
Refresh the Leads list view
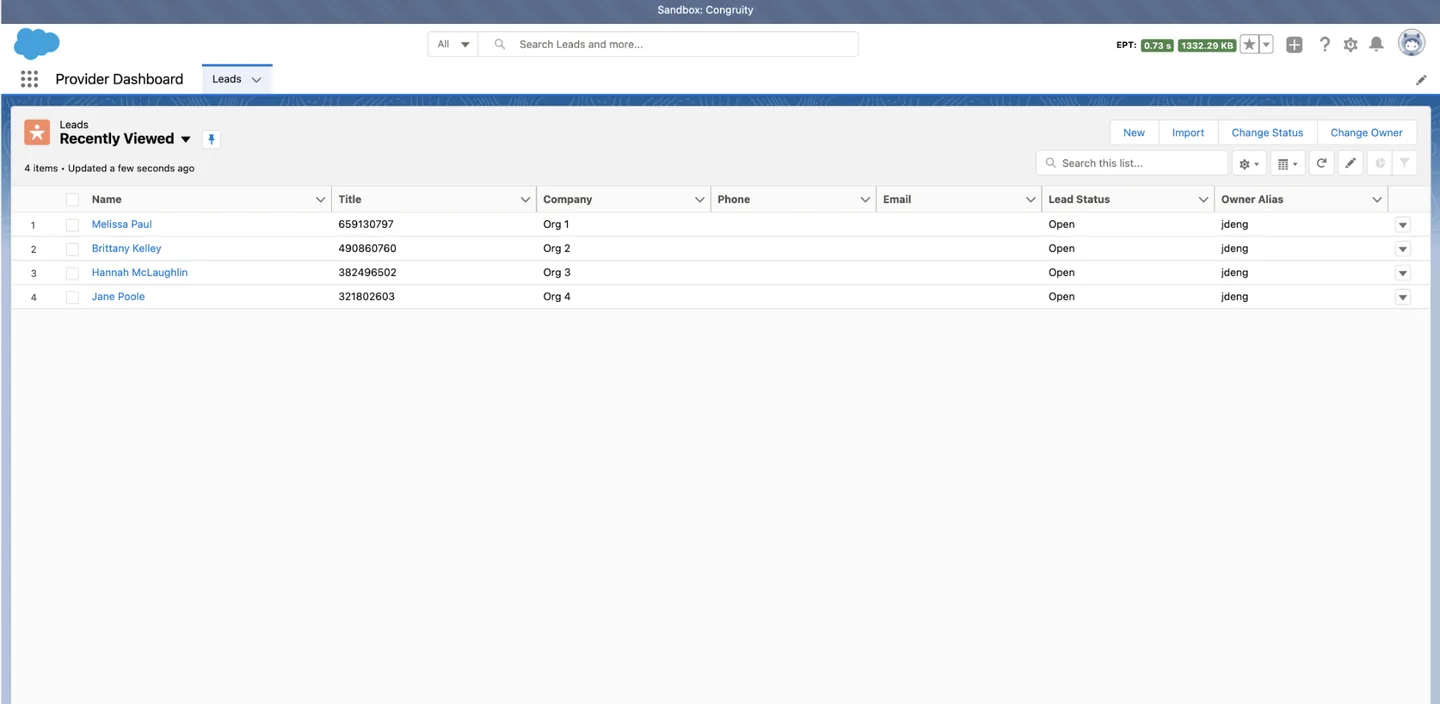tap(1321, 162)
